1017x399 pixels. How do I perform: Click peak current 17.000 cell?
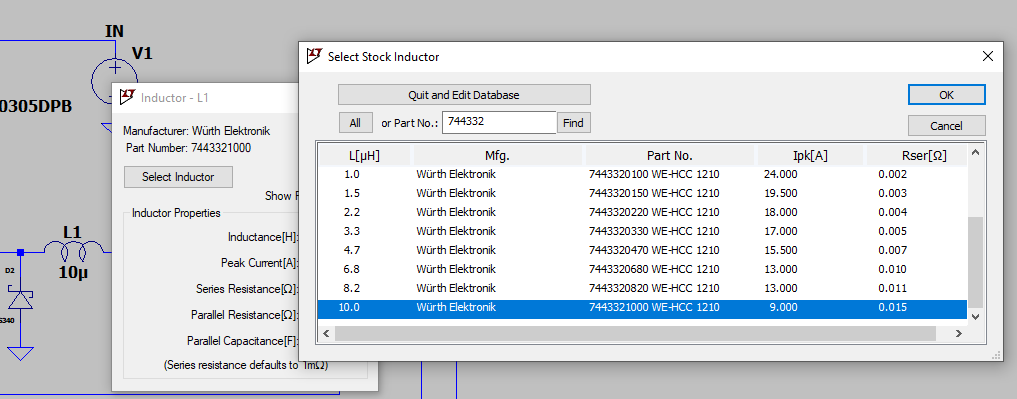pos(781,231)
